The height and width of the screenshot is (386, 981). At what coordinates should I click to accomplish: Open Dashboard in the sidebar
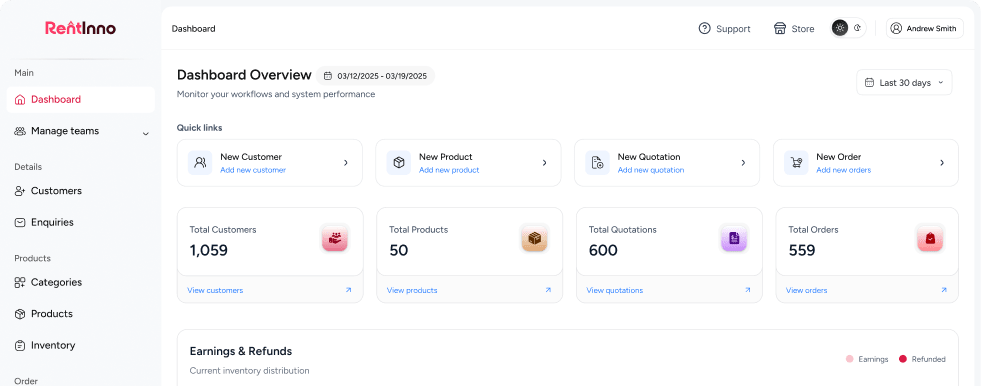click(81, 99)
